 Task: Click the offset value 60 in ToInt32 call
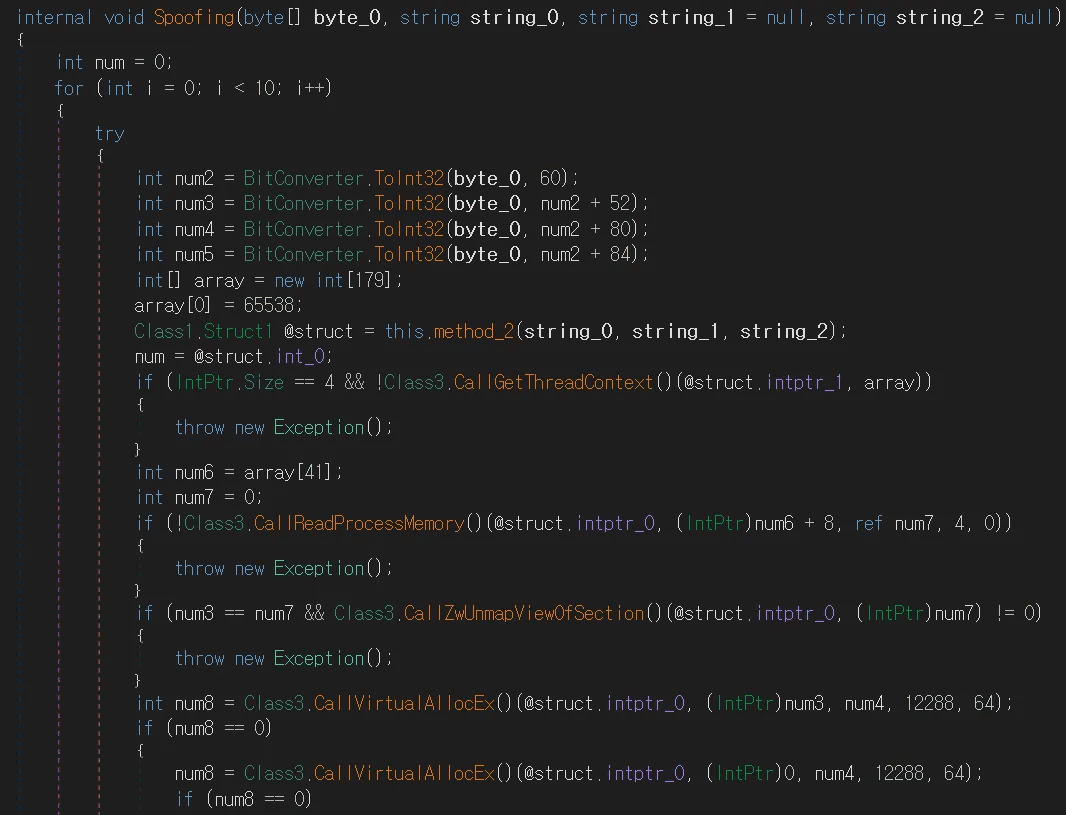tap(551, 178)
